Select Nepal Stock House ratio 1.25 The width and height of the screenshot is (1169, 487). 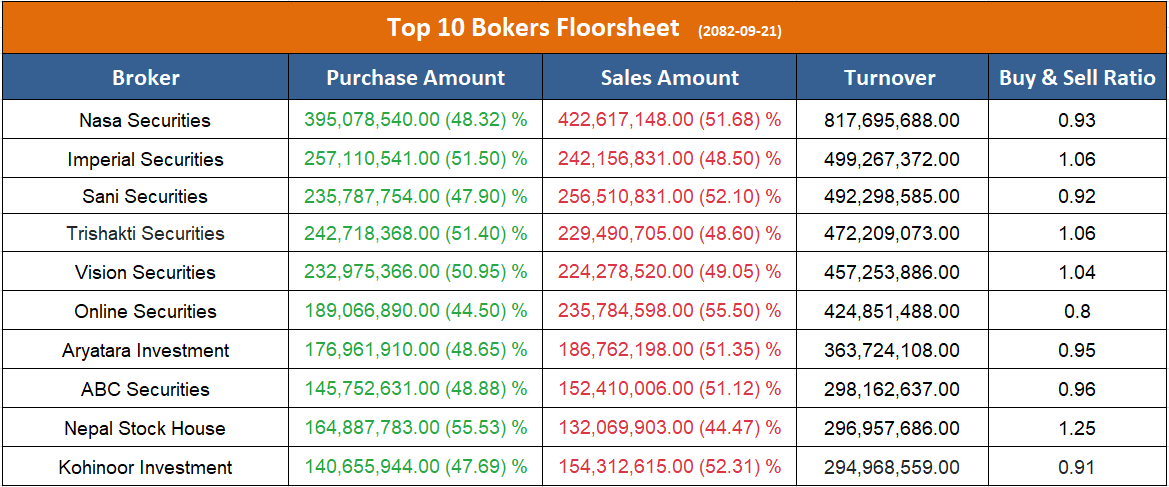1077,428
